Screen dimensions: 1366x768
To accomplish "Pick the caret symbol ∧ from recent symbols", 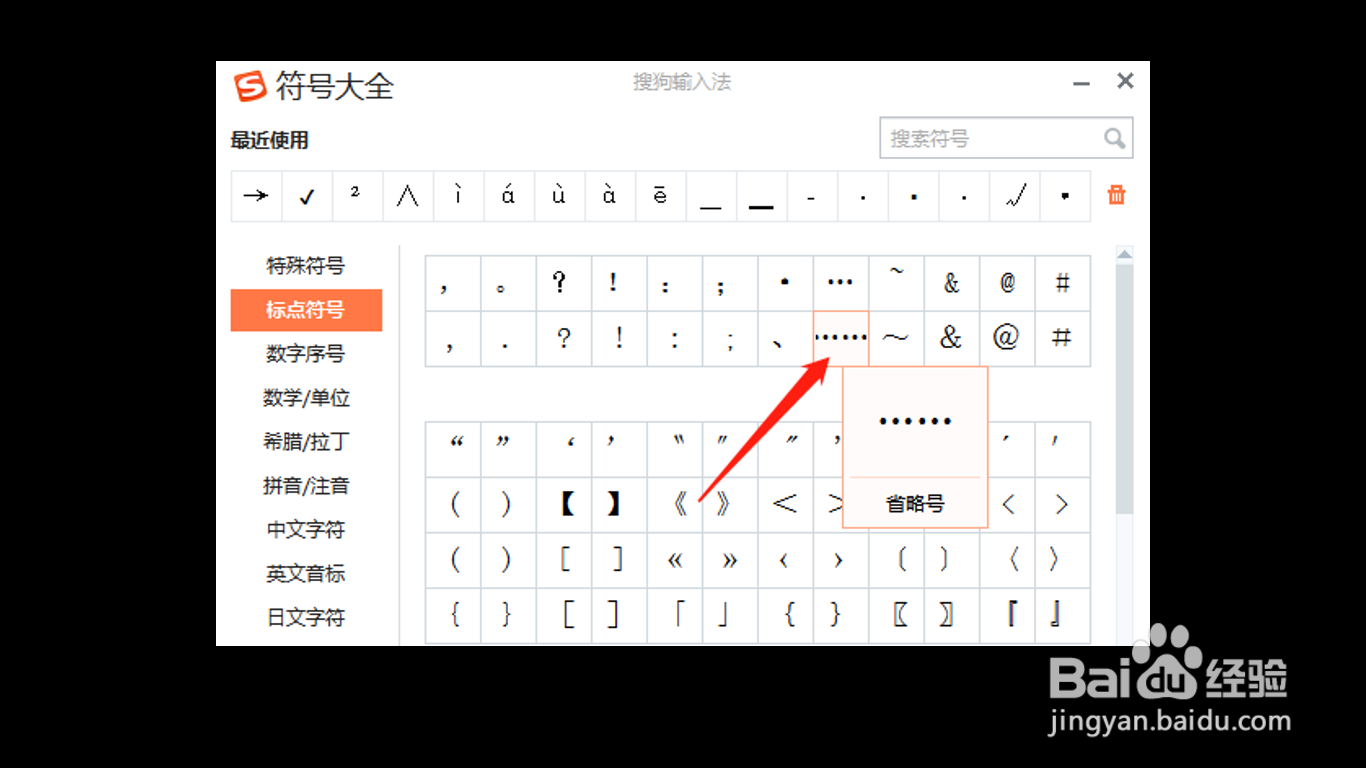I will click(408, 196).
